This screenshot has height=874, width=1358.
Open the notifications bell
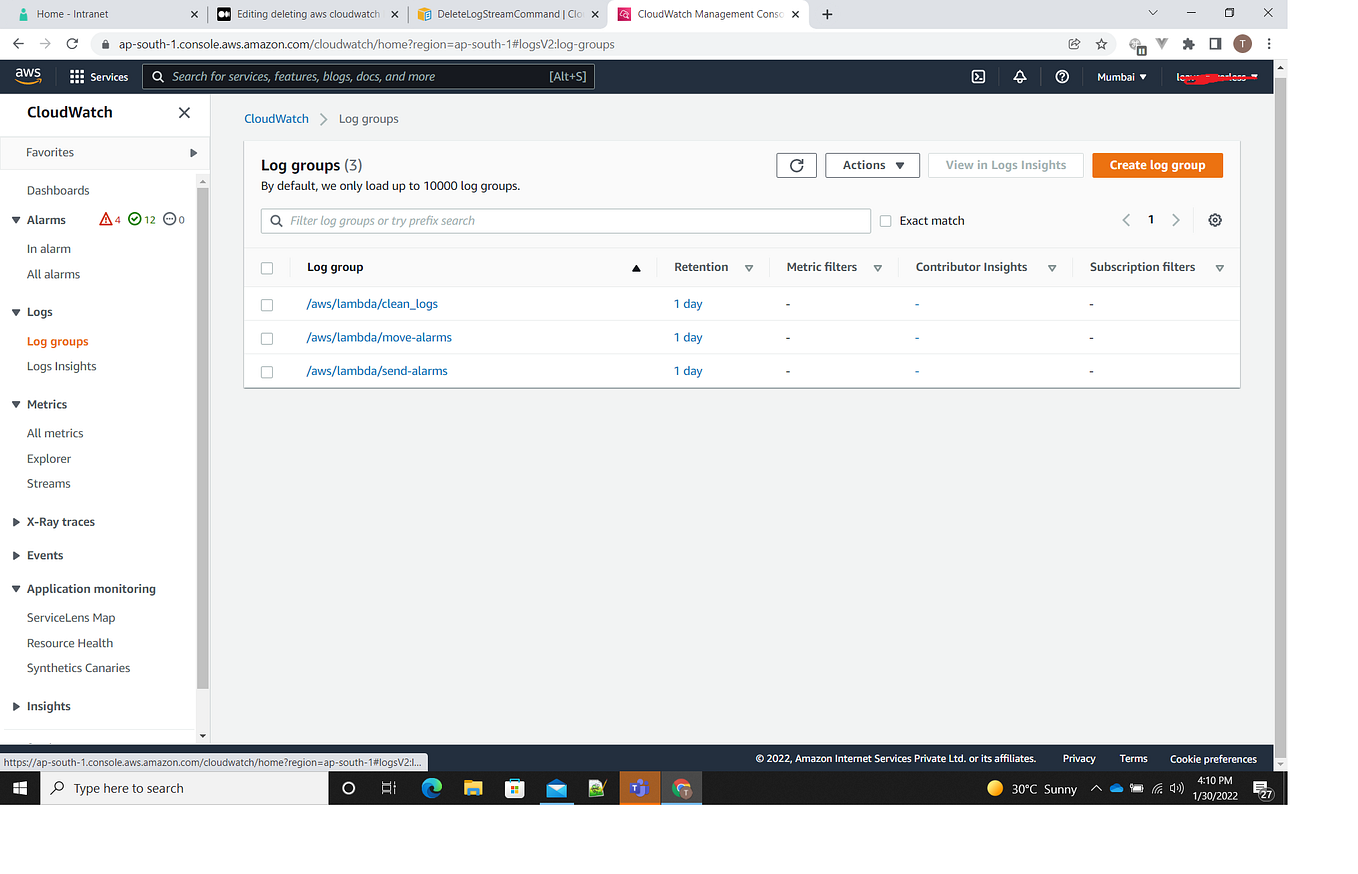[x=1019, y=76]
